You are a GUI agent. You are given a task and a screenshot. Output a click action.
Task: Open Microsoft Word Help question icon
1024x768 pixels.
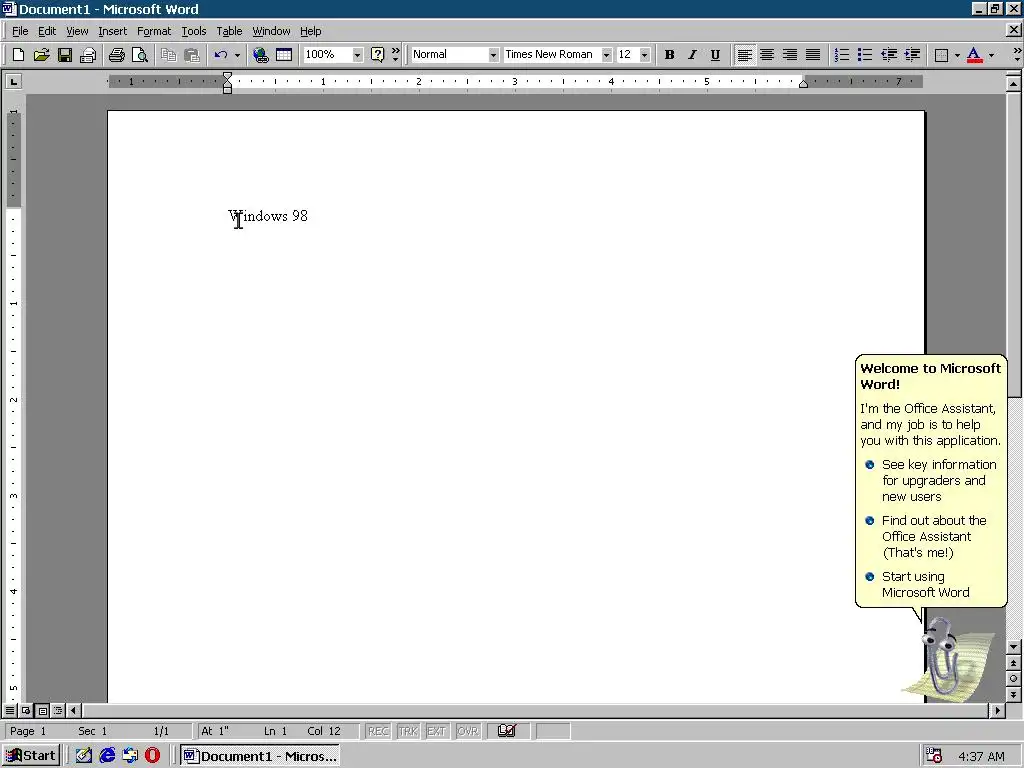click(377, 55)
